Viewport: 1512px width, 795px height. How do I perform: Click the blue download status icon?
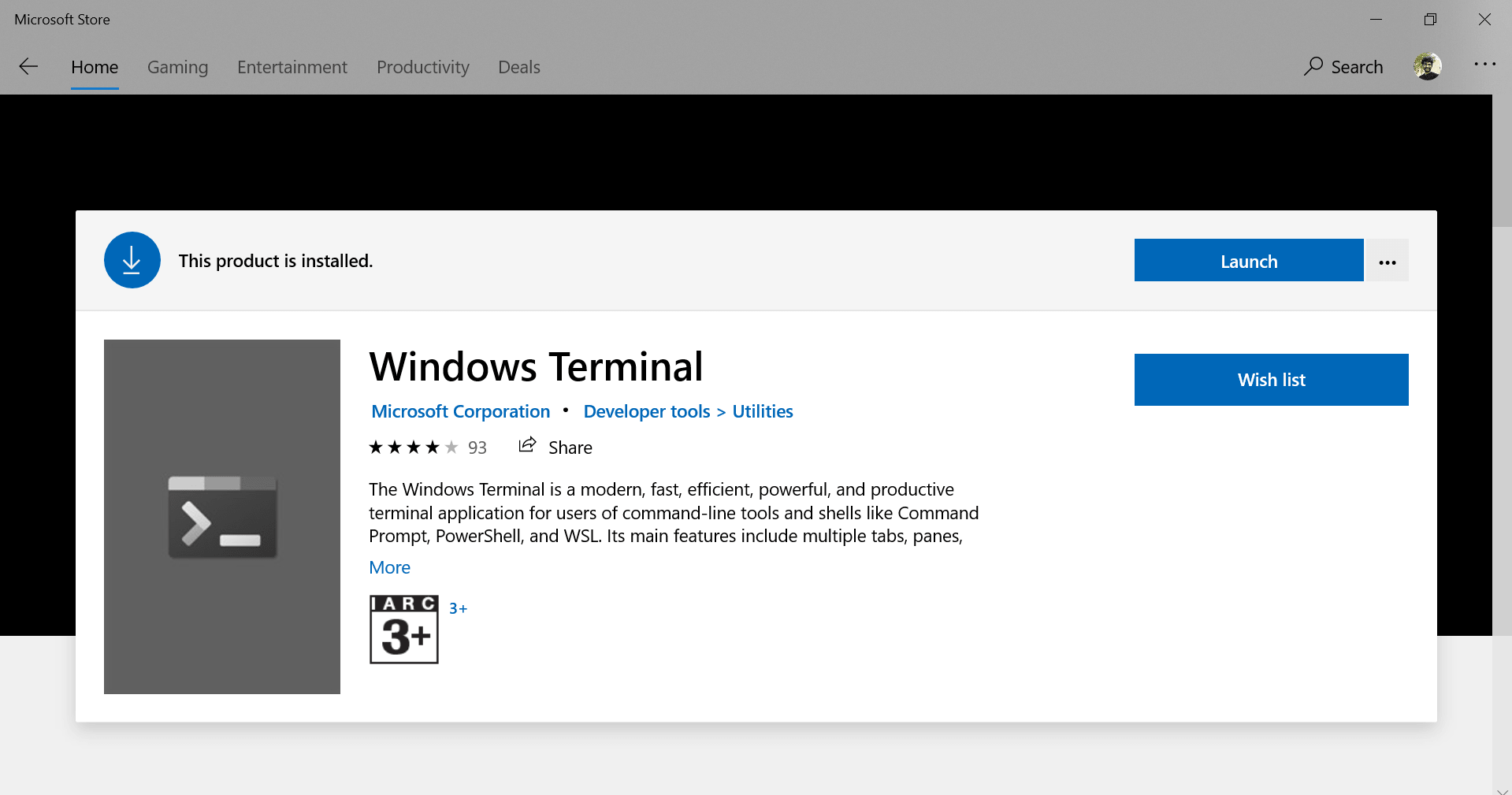[132, 260]
